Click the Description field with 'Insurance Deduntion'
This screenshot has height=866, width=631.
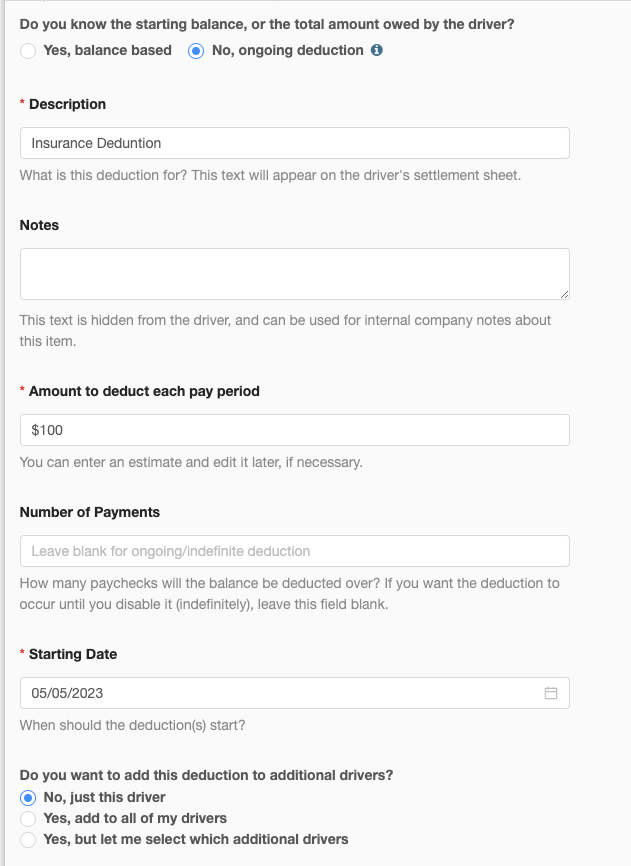point(295,143)
